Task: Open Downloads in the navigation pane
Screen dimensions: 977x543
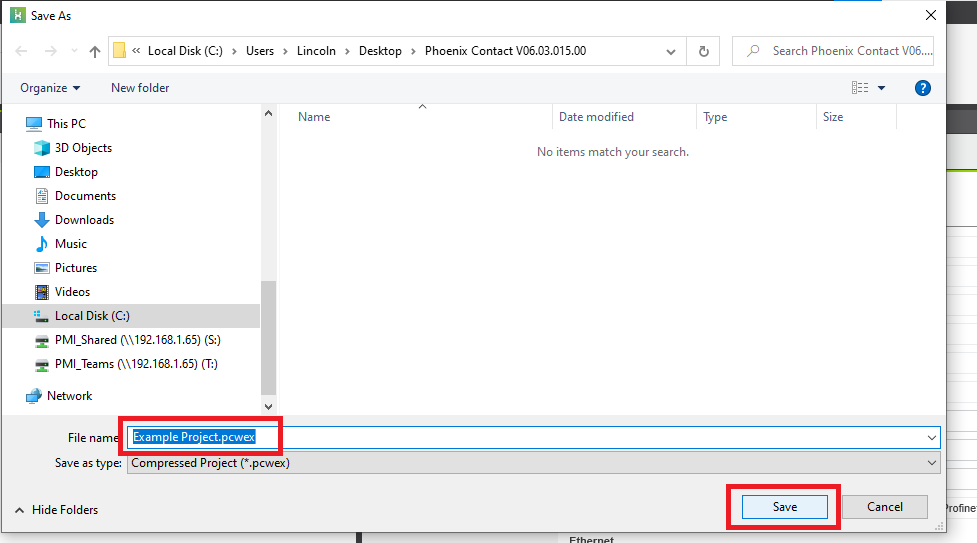Action: pyautogui.click(x=84, y=220)
